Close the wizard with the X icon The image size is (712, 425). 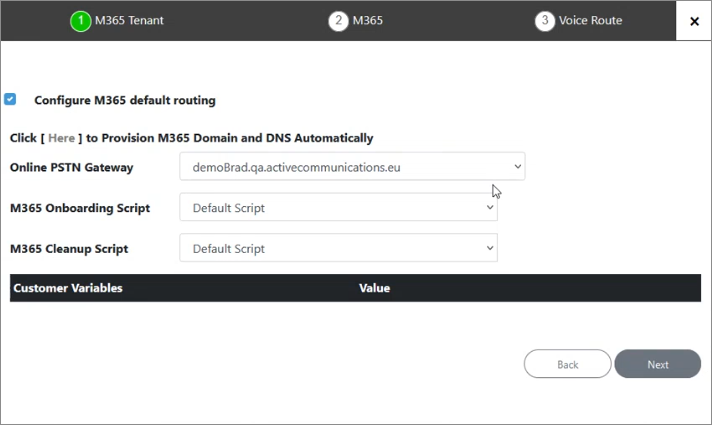(694, 21)
